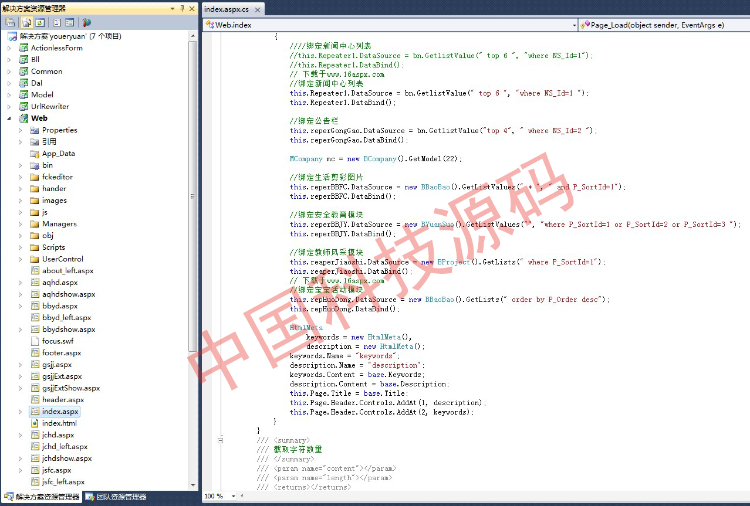
Task: Select gsjj.aspx in the tree
Action: (57, 364)
